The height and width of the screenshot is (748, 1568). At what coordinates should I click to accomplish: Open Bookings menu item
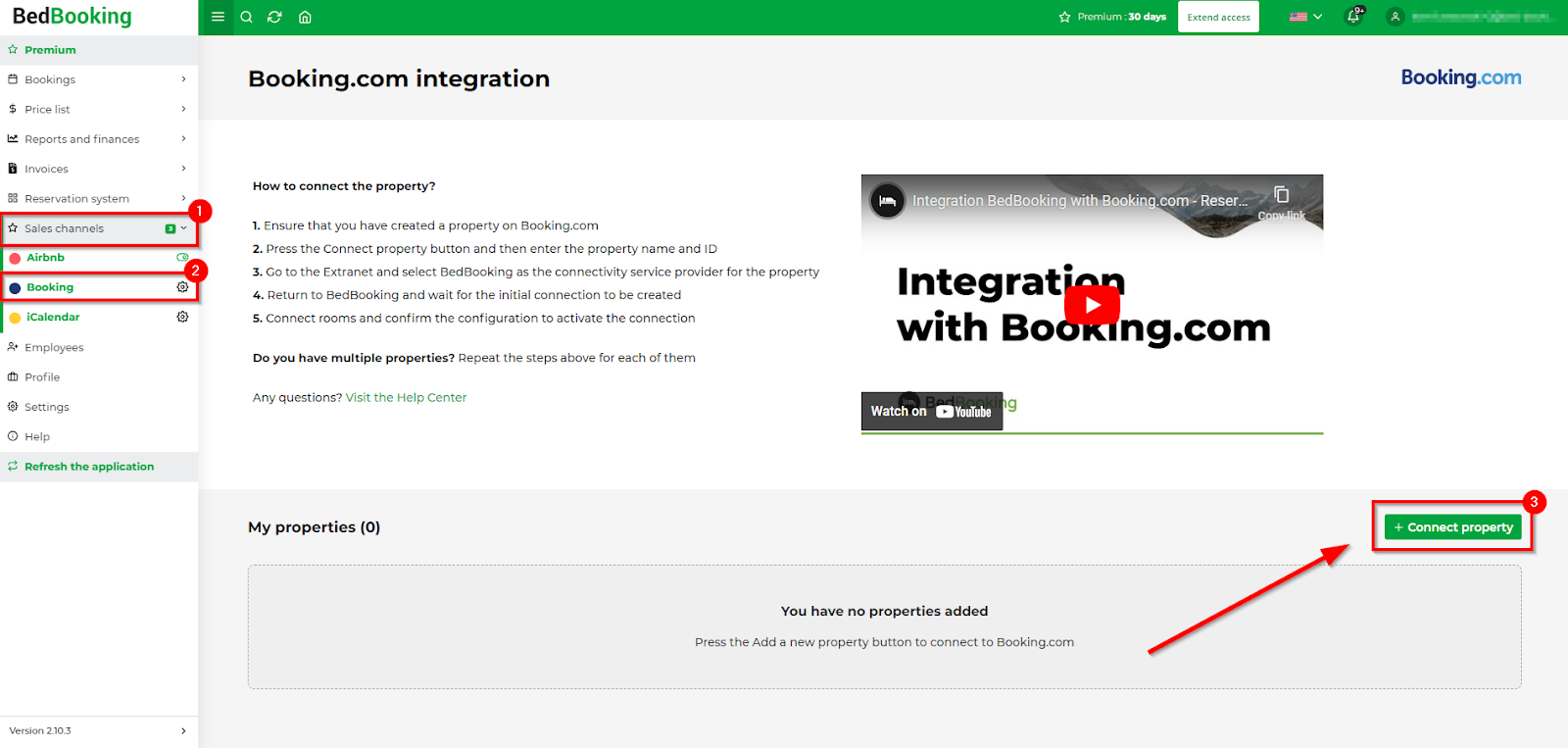coord(99,79)
